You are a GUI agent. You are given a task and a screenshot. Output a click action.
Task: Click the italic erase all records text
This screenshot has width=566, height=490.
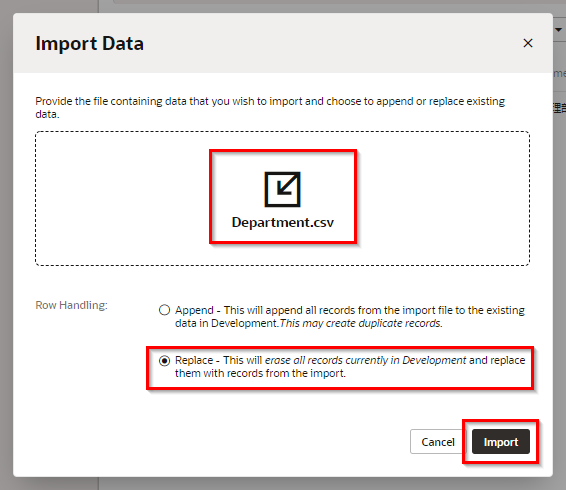pyautogui.click(x=365, y=360)
